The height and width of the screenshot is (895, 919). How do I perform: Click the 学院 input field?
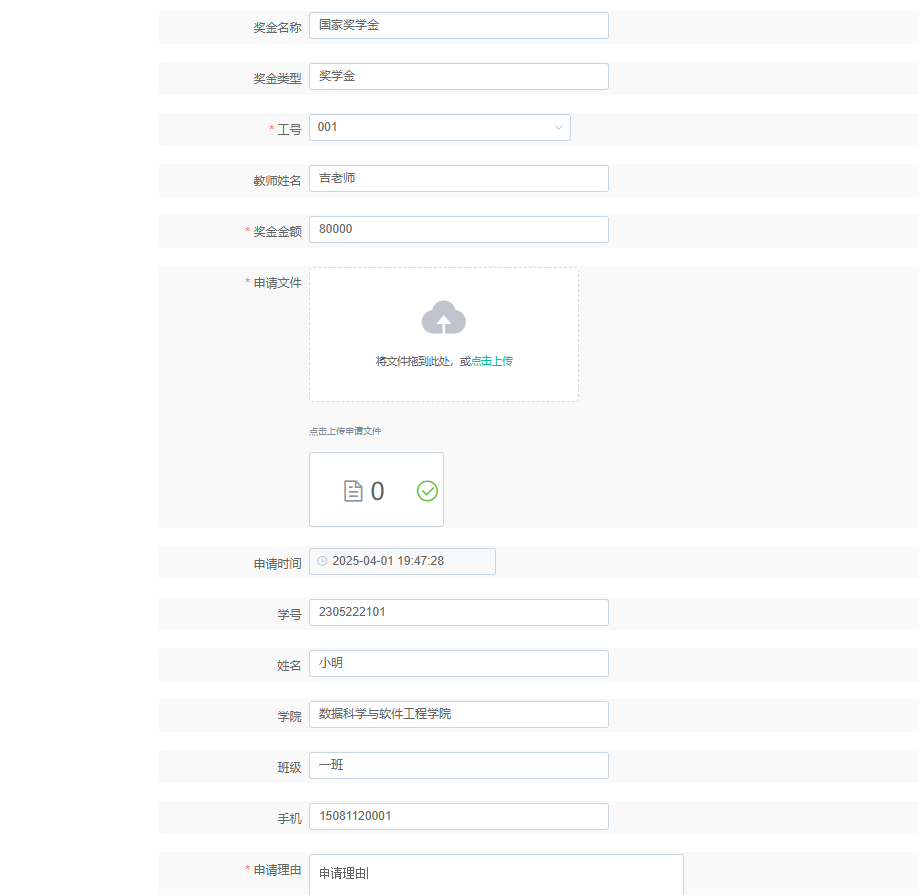click(x=459, y=714)
